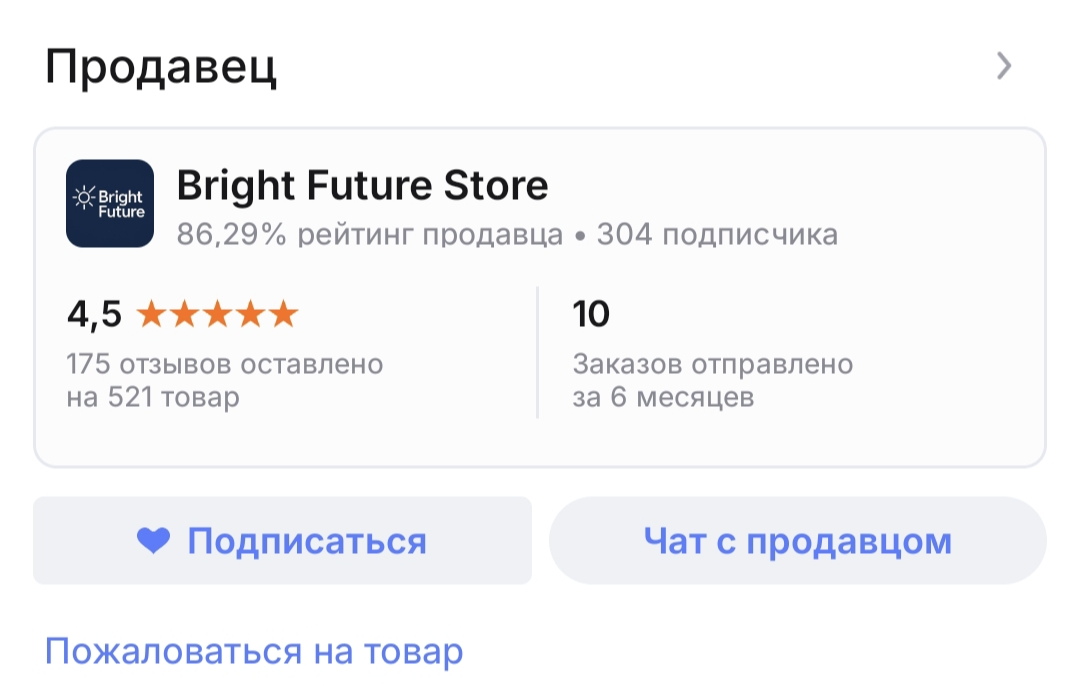Click the heart icon on Подписаться
The height and width of the screenshot is (689, 1079).
click(x=154, y=541)
